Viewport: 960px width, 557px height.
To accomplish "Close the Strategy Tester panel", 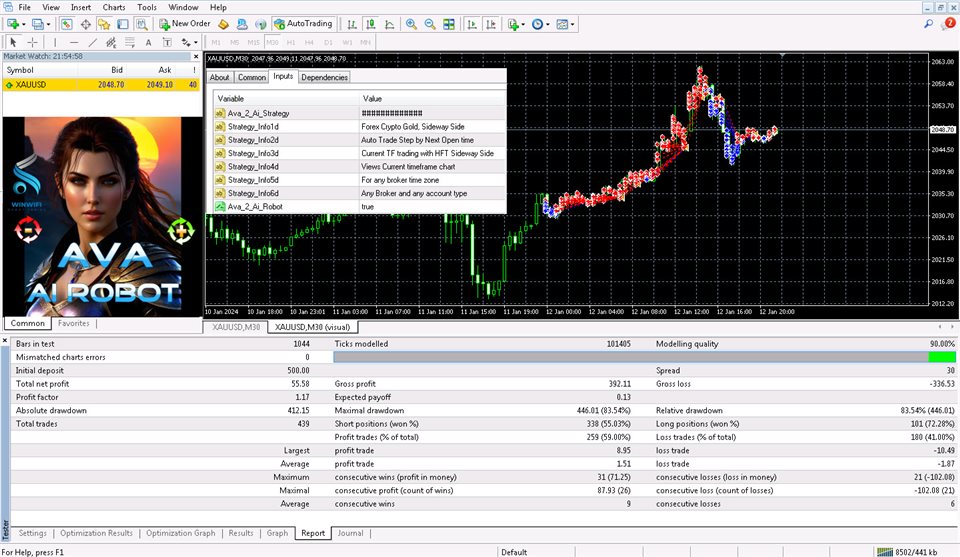I will (5, 340).
